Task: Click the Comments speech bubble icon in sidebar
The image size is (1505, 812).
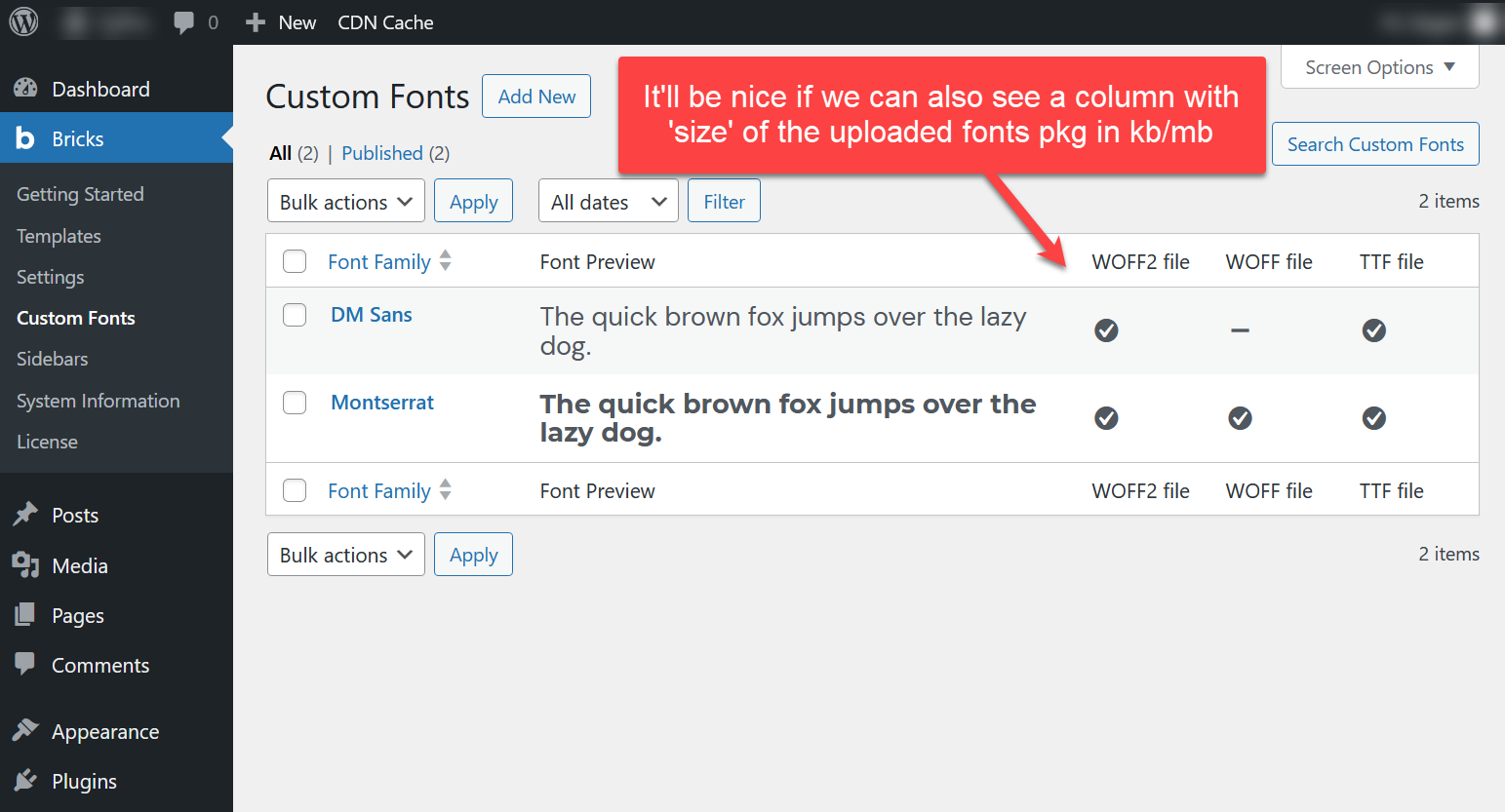Action: (x=25, y=665)
